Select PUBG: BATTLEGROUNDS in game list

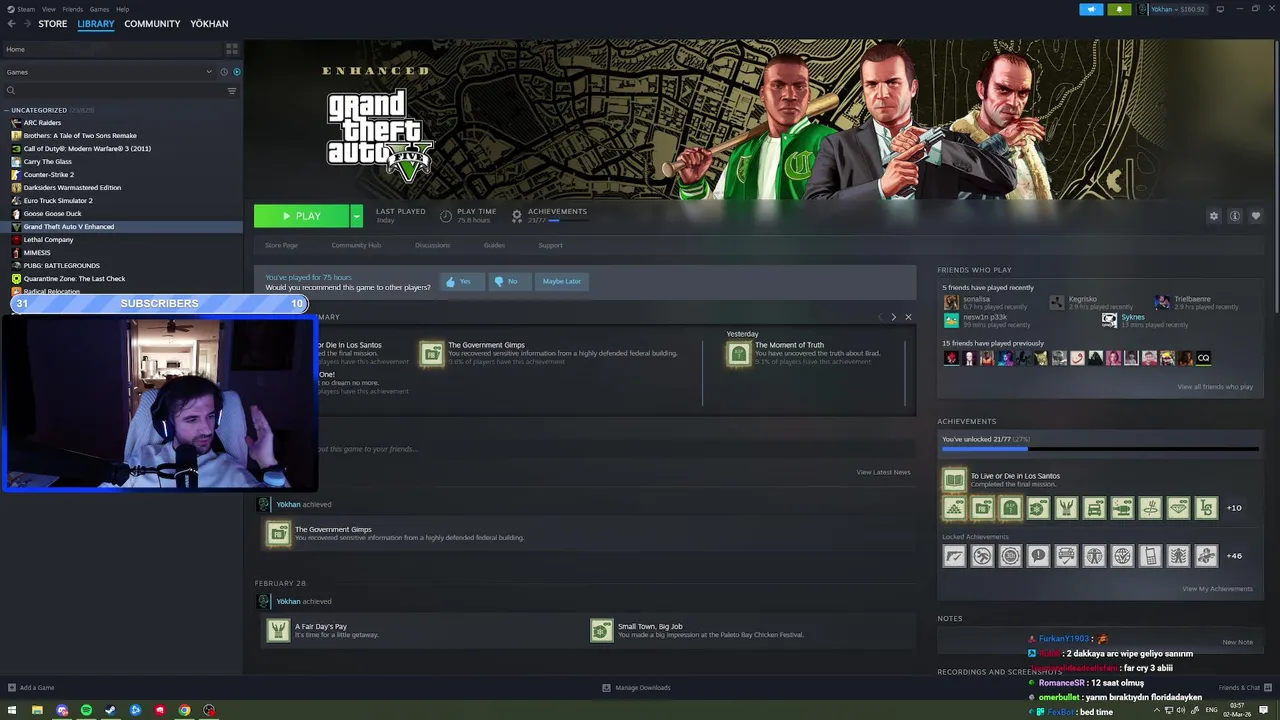pos(61,266)
